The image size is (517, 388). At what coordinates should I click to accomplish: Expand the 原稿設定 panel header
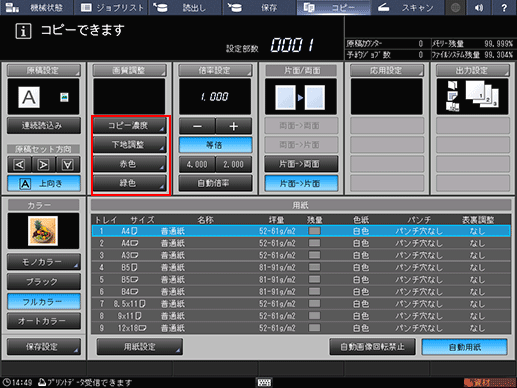point(44,70)
